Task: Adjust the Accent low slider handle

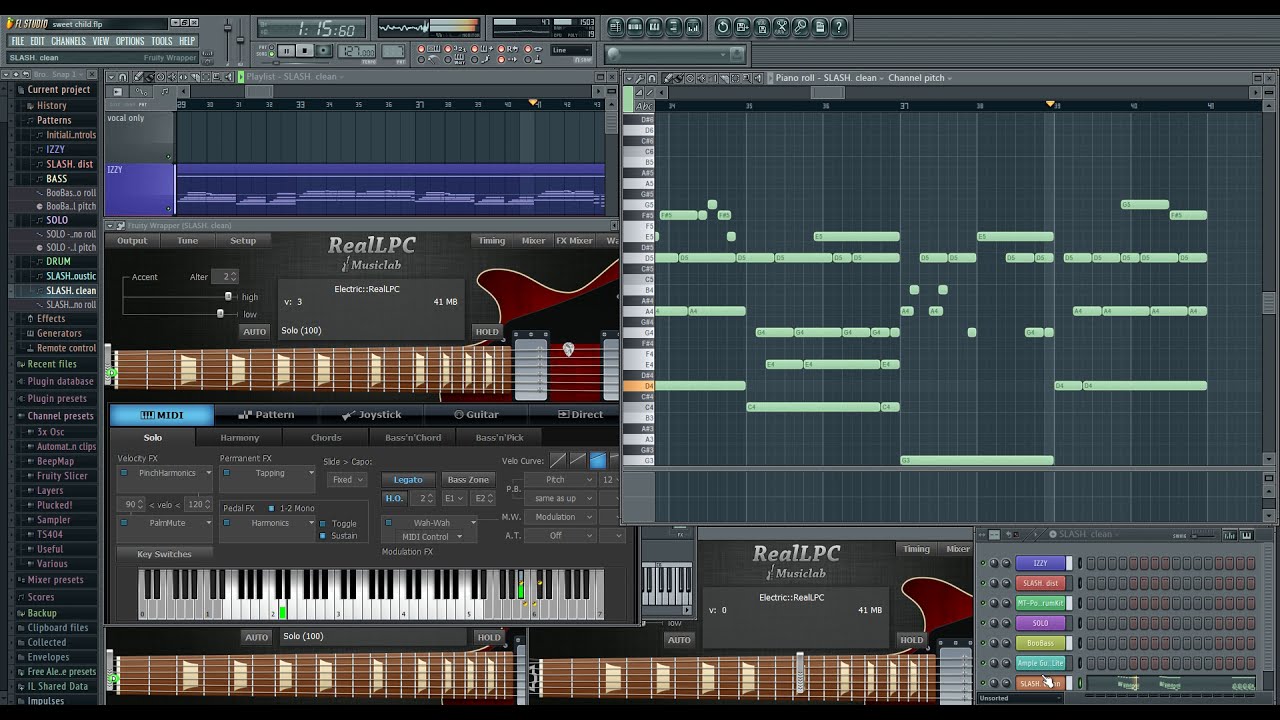Action: coord(220,314)
